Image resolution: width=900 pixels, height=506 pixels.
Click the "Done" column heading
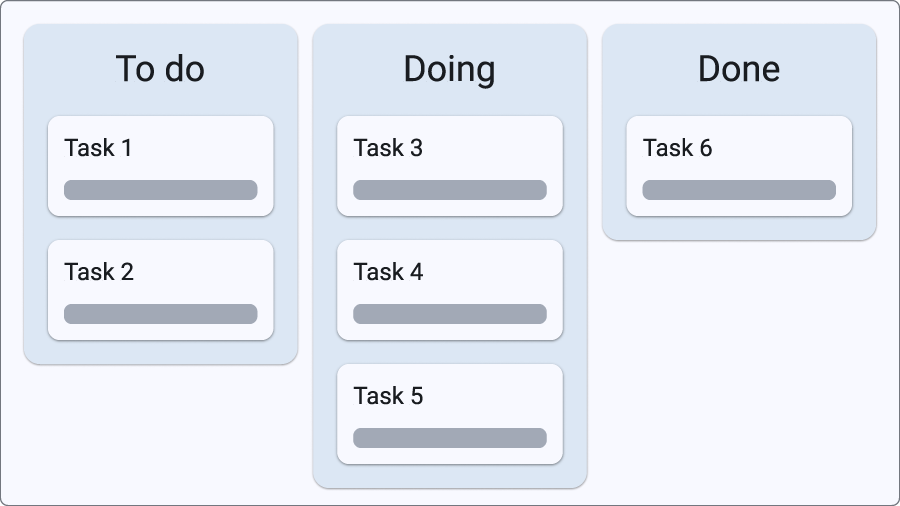click(739, 69)
